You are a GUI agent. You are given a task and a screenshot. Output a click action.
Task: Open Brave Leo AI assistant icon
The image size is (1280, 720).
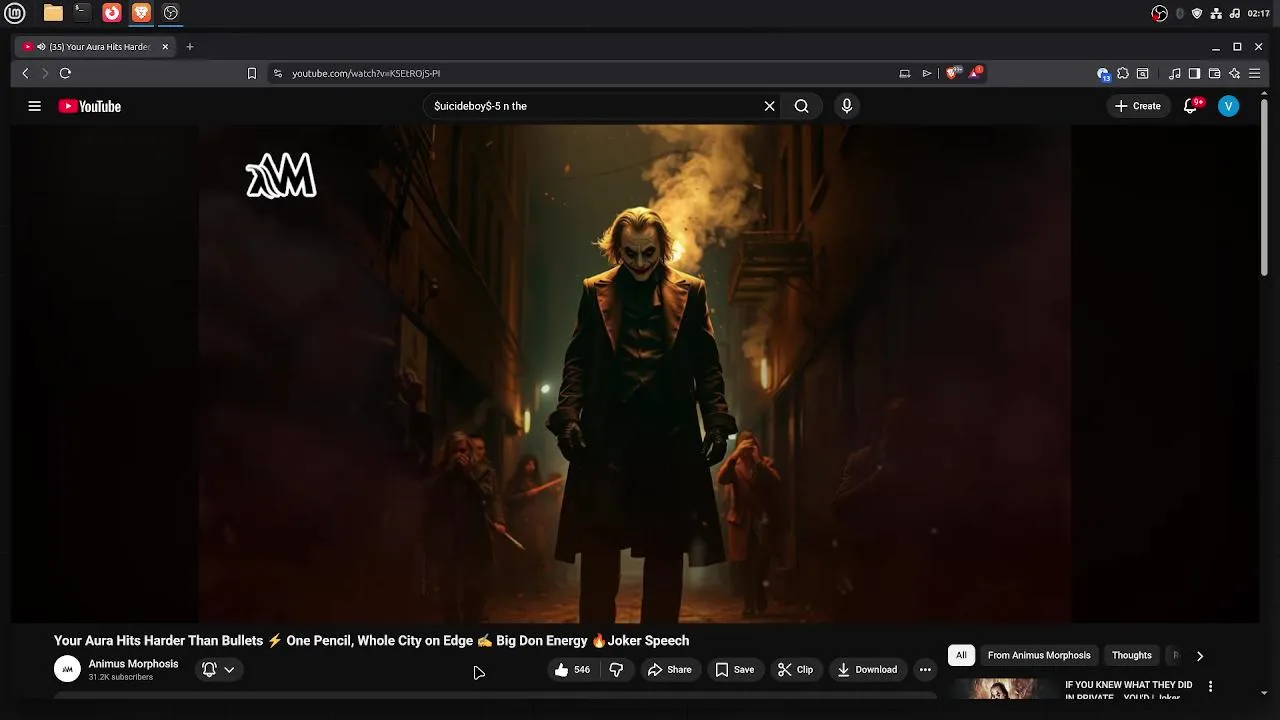(1234, 73)
